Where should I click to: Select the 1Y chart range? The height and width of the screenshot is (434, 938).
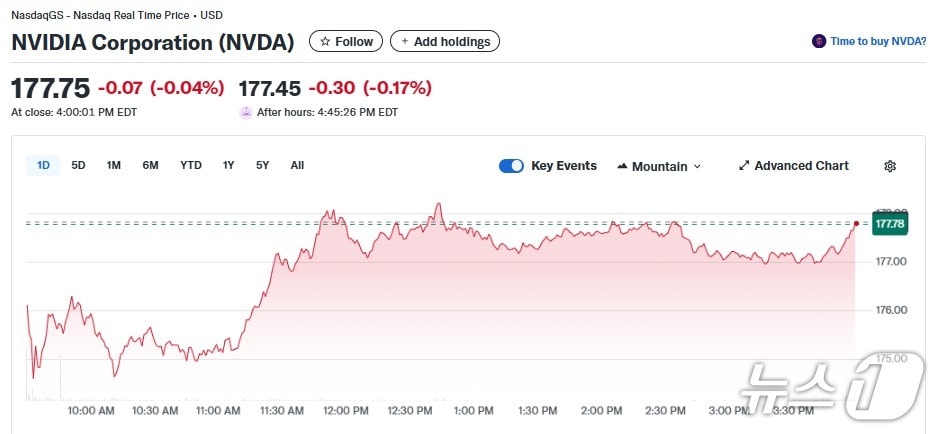coord(229,166)
